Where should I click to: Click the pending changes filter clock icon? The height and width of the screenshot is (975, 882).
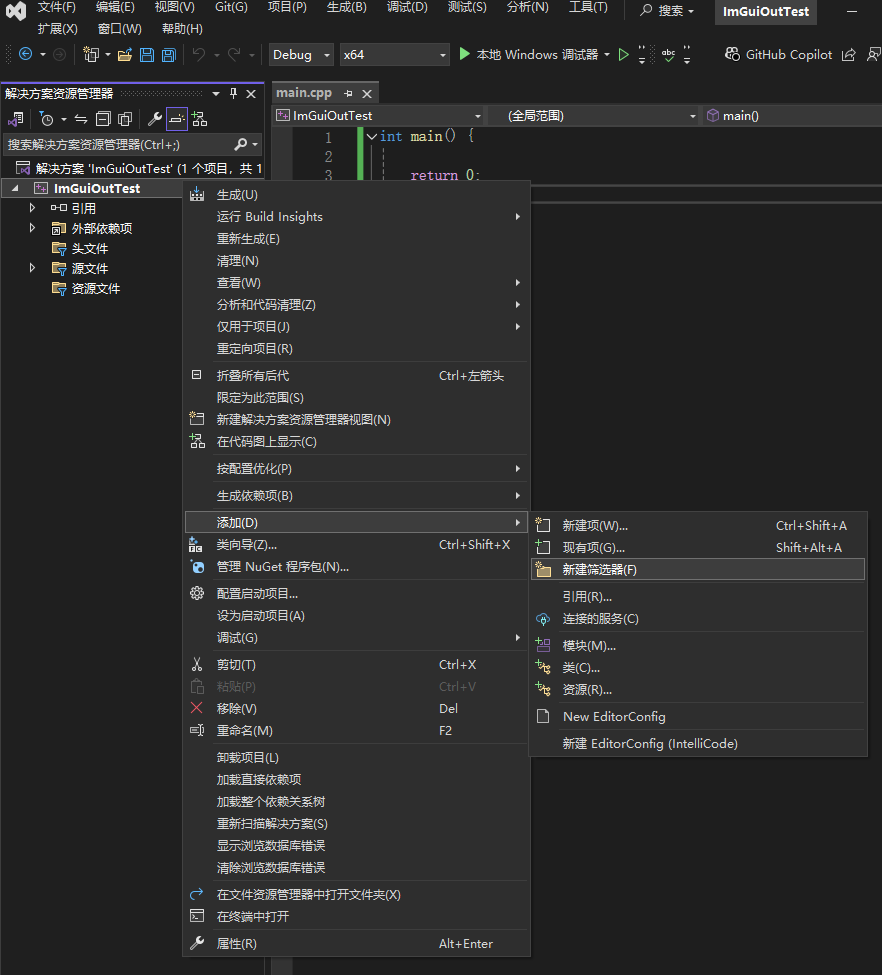click(47, 119)
